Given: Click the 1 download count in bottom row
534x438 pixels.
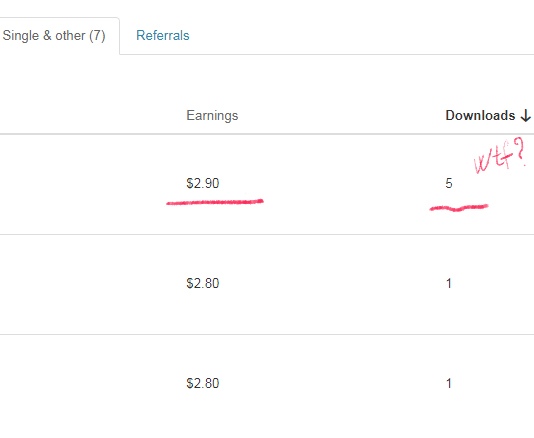Looking at the screenshot, I should tap(449, 384).
